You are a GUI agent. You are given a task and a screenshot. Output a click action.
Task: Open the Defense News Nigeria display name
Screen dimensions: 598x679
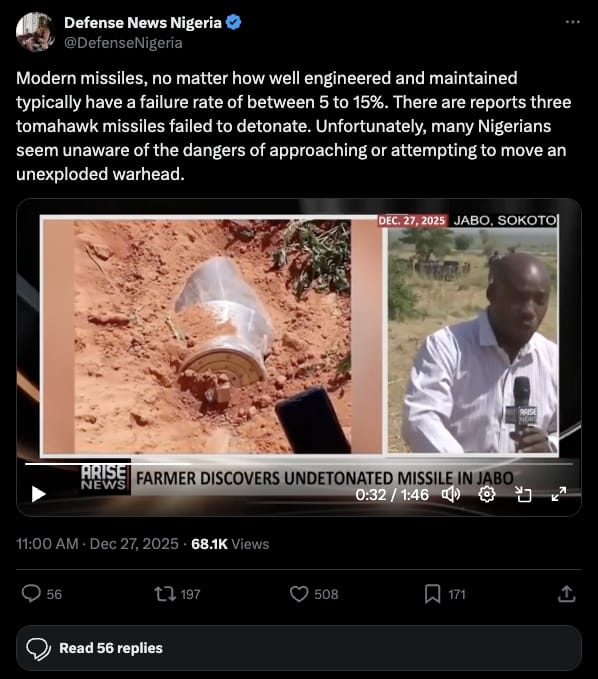coord(143,23)
